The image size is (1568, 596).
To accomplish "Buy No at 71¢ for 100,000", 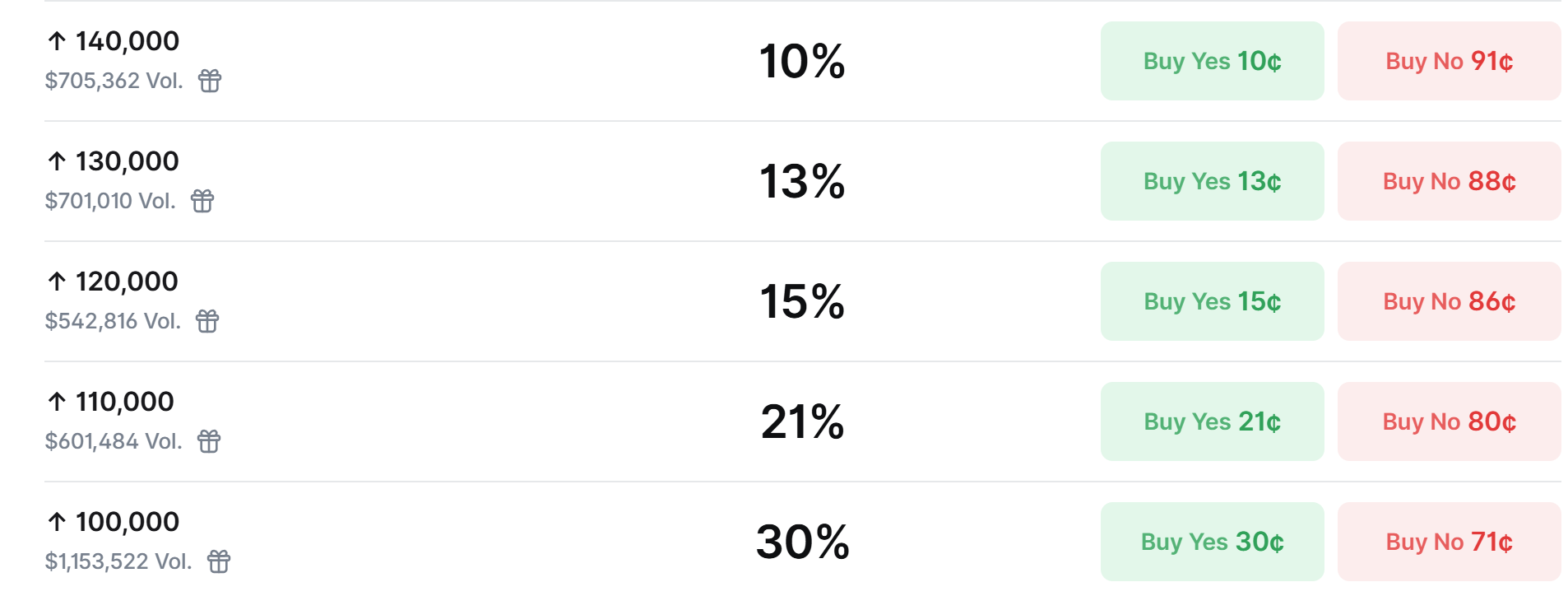I will click(x=1449, y=542).
